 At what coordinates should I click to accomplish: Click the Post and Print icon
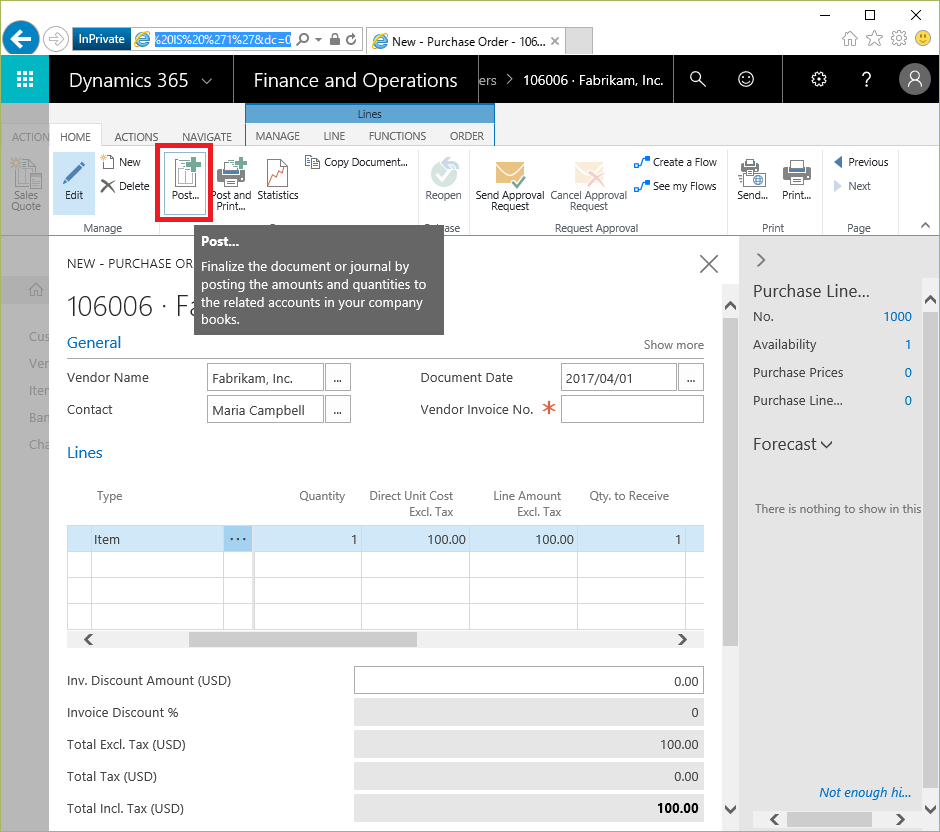click(231, 183)
